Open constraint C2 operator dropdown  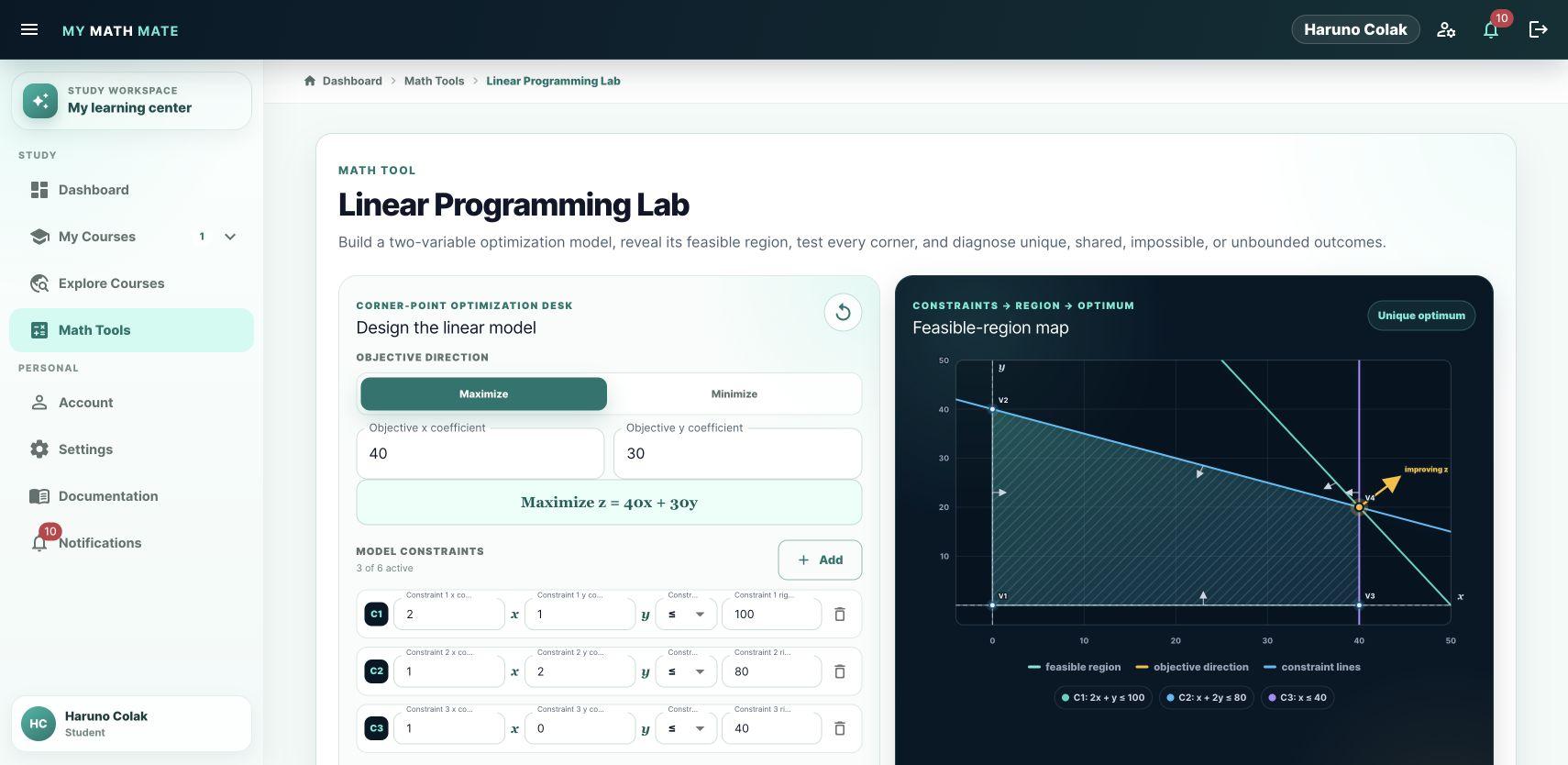click(686, 671)
